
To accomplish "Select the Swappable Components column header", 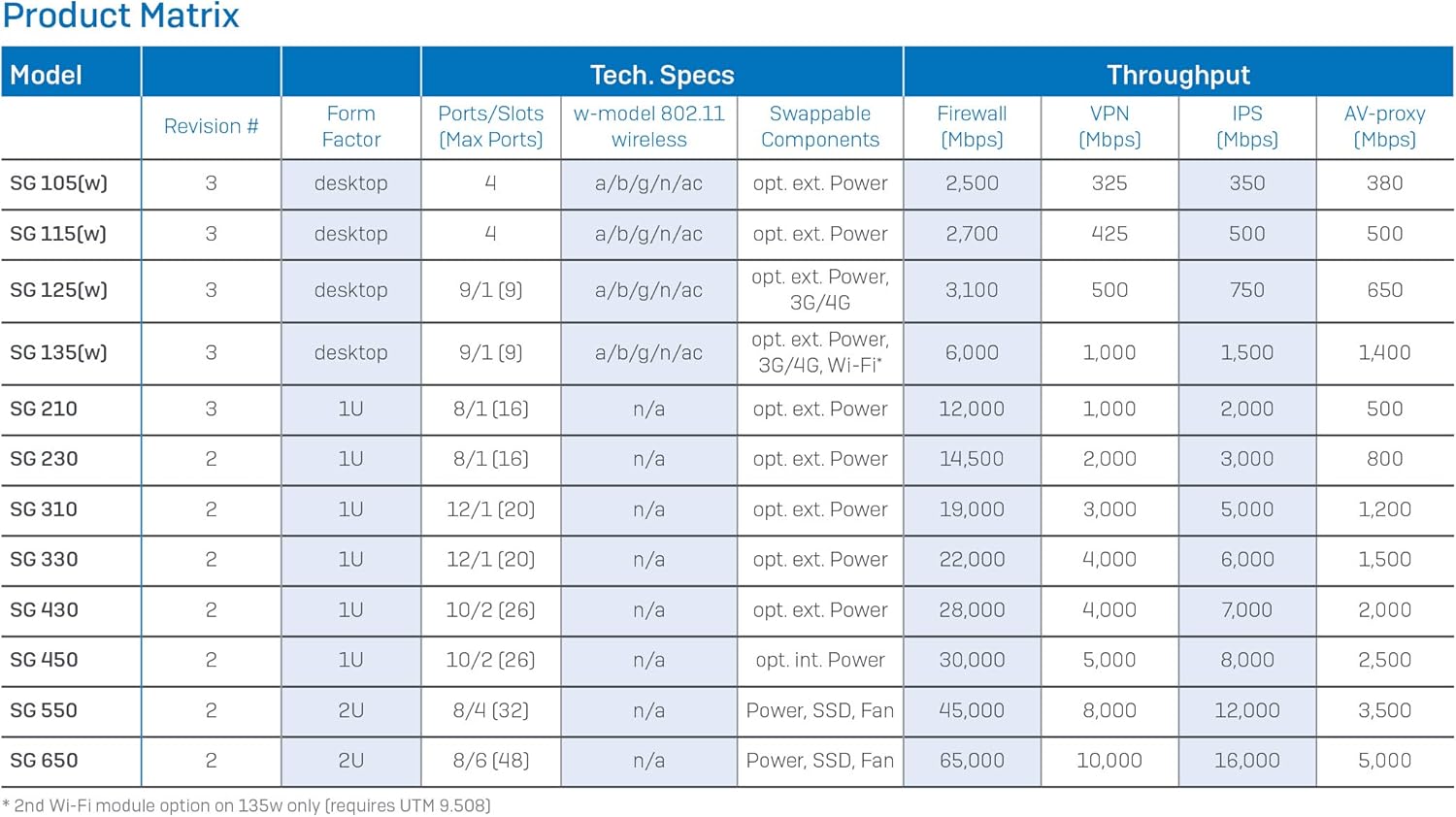I will pos(820,126).
